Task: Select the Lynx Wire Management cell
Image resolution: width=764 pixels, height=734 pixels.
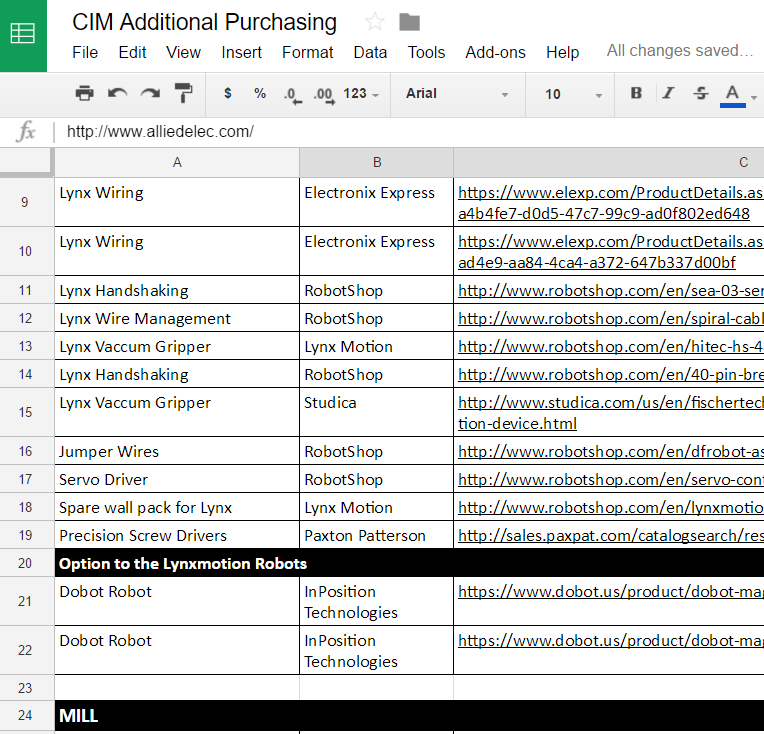Action: [177, 318]
